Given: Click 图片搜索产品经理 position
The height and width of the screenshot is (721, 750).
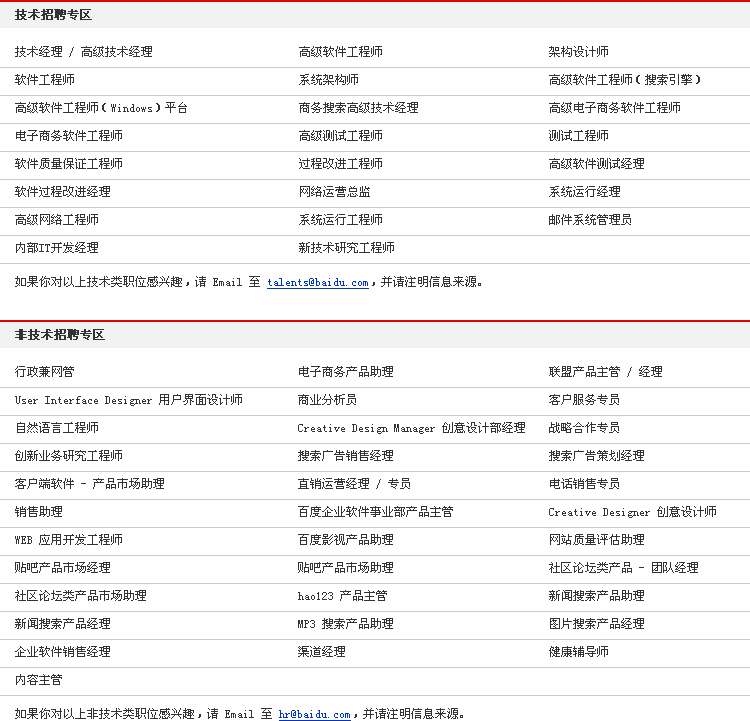Looking at the screenshot, I should point(596,623).
